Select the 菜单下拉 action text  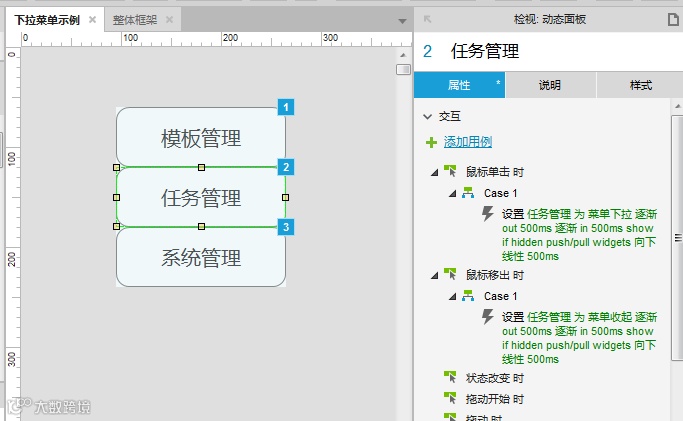(579, 235)
